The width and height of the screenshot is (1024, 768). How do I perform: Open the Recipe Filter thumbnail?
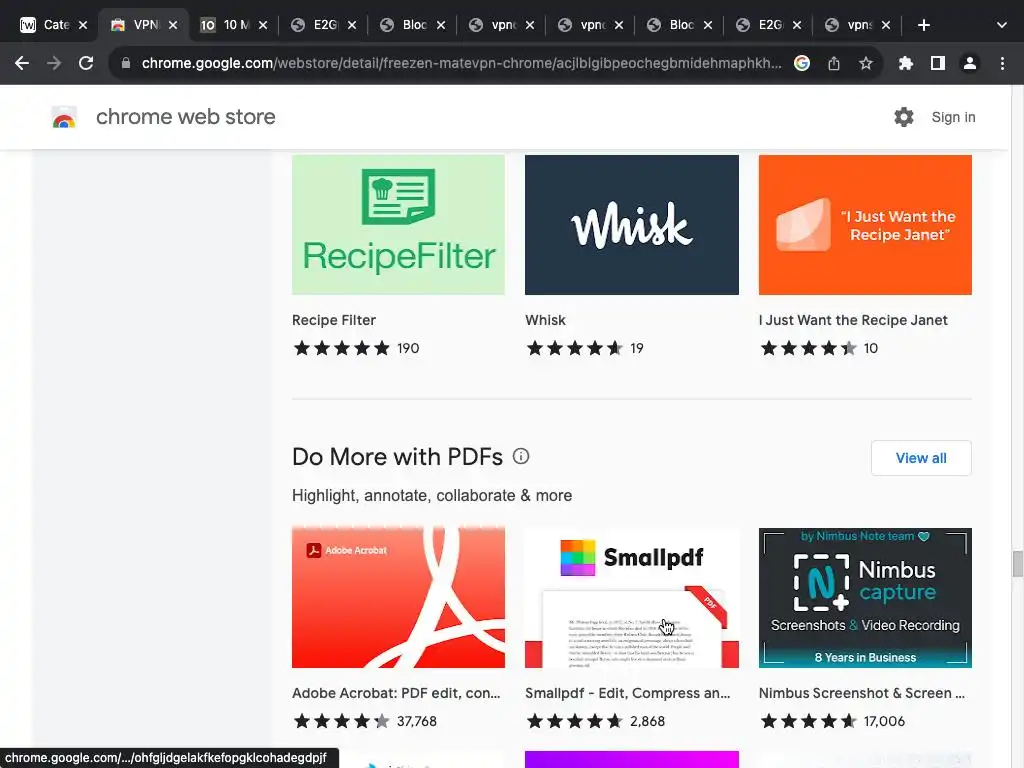[x=398, y=225]
